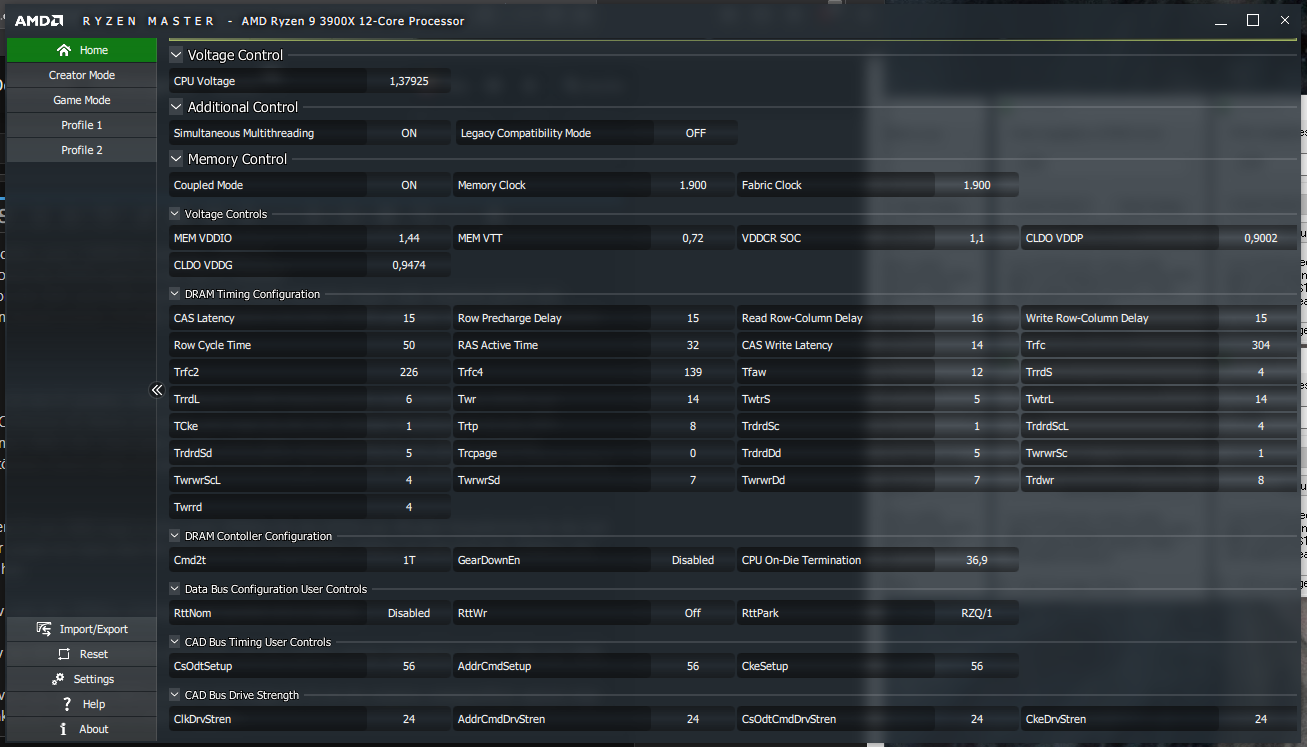Open the About page

(x=82, y=729)
